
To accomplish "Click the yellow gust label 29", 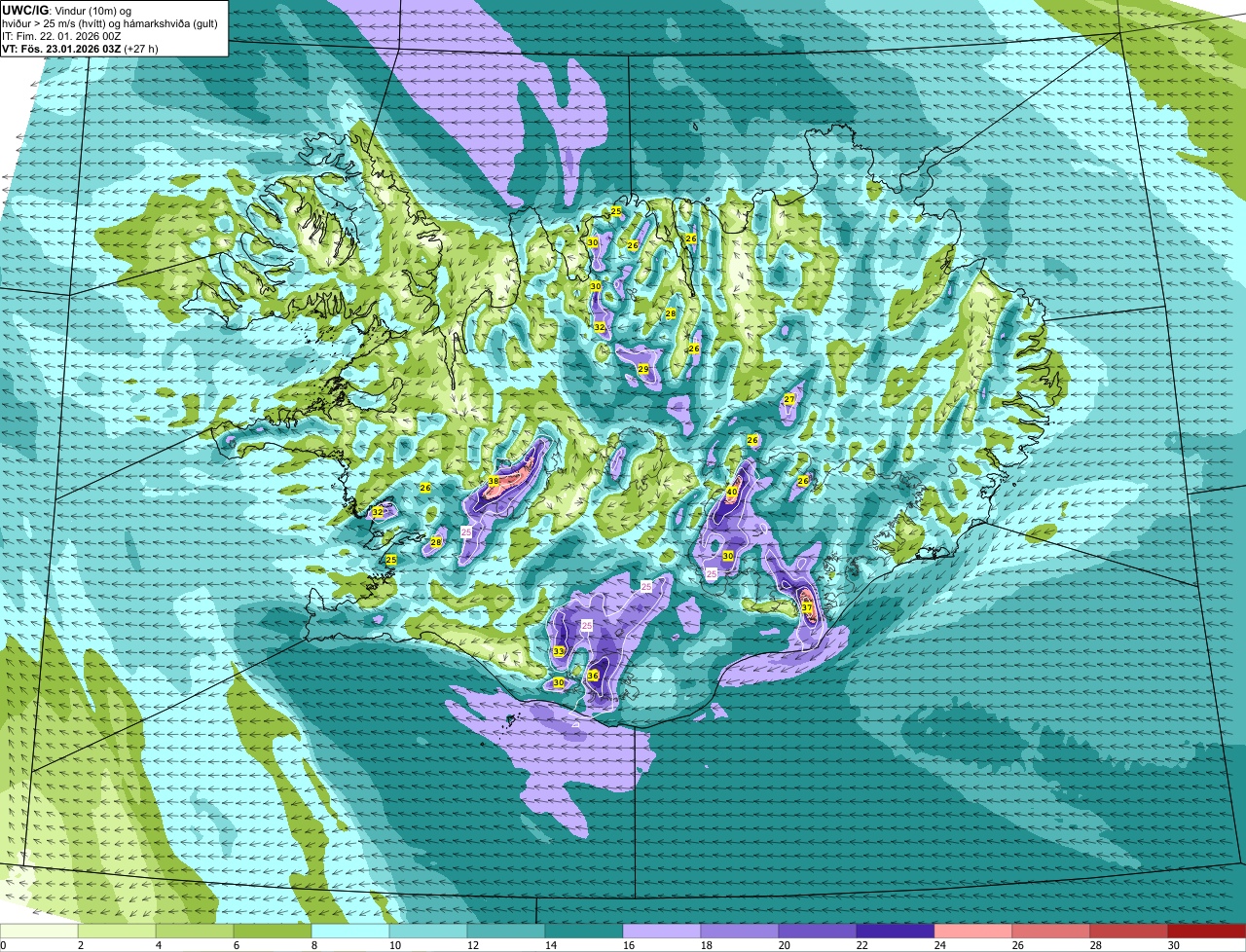I will 643,369.
